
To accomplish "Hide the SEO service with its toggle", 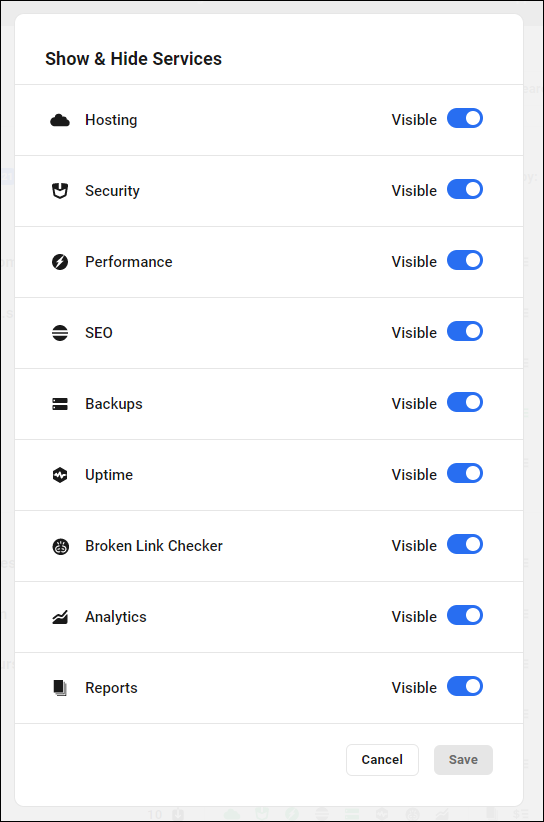I will click(x=465, y=331).
